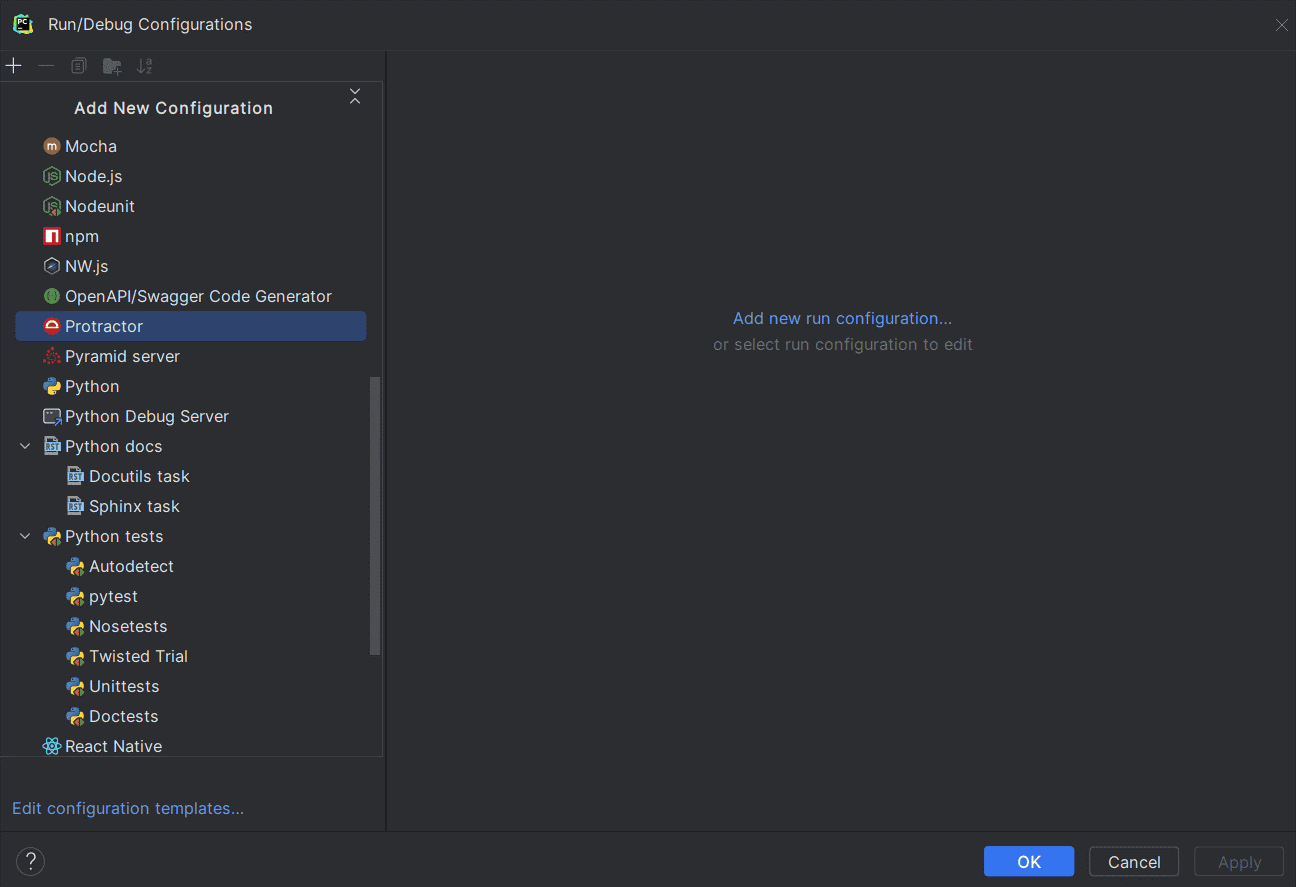Viewport: 1296px width, 887px height.
Task: Click the PyCharm logo in title bar
Action: pos(23,24)
